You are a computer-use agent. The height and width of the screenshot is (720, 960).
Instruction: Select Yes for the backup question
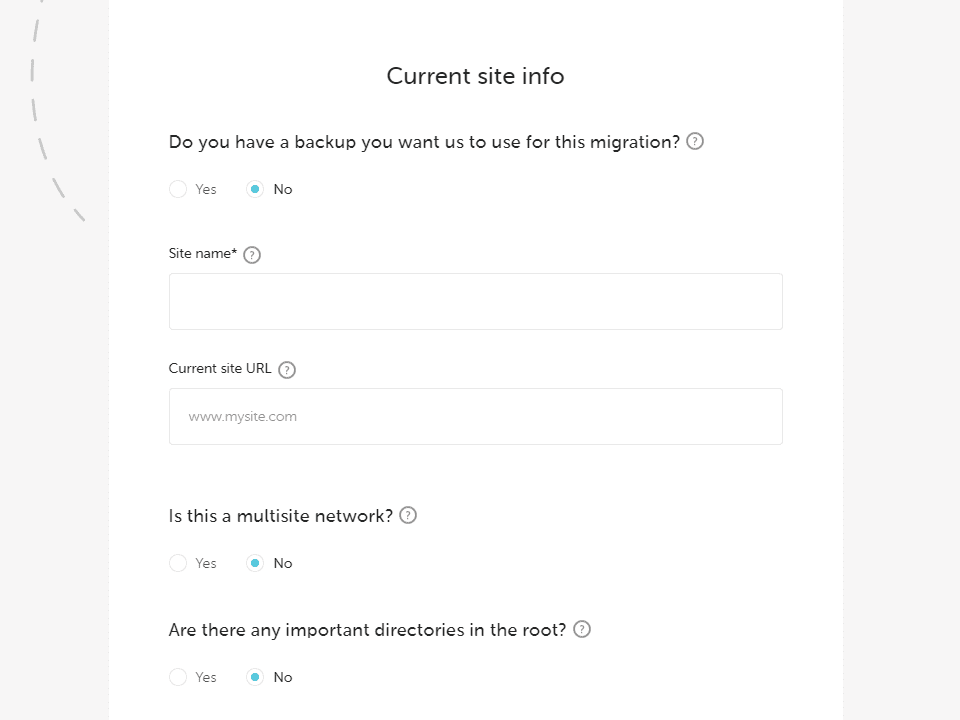(178, 188)
